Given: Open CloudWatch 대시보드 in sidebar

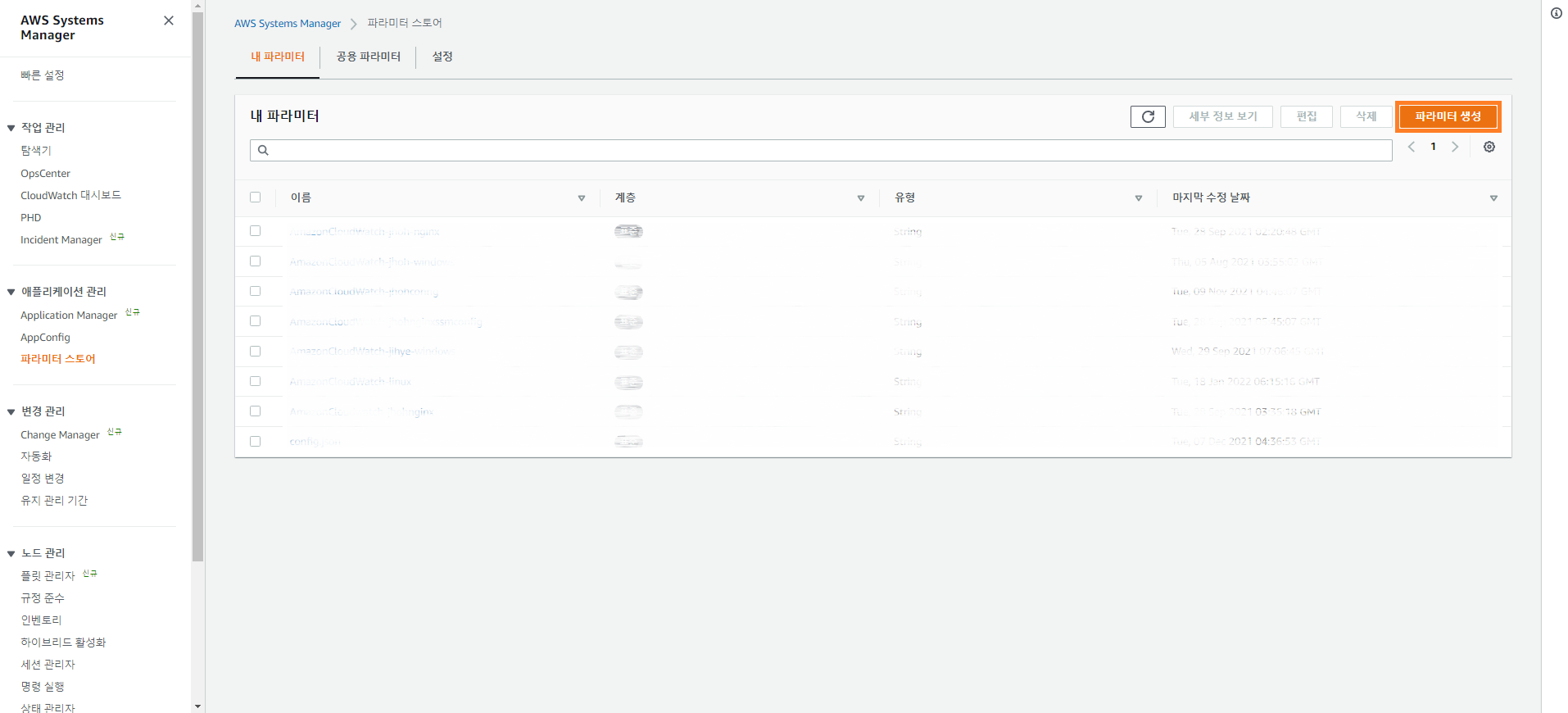Looking at the screenshot, I should click(71, 195).
